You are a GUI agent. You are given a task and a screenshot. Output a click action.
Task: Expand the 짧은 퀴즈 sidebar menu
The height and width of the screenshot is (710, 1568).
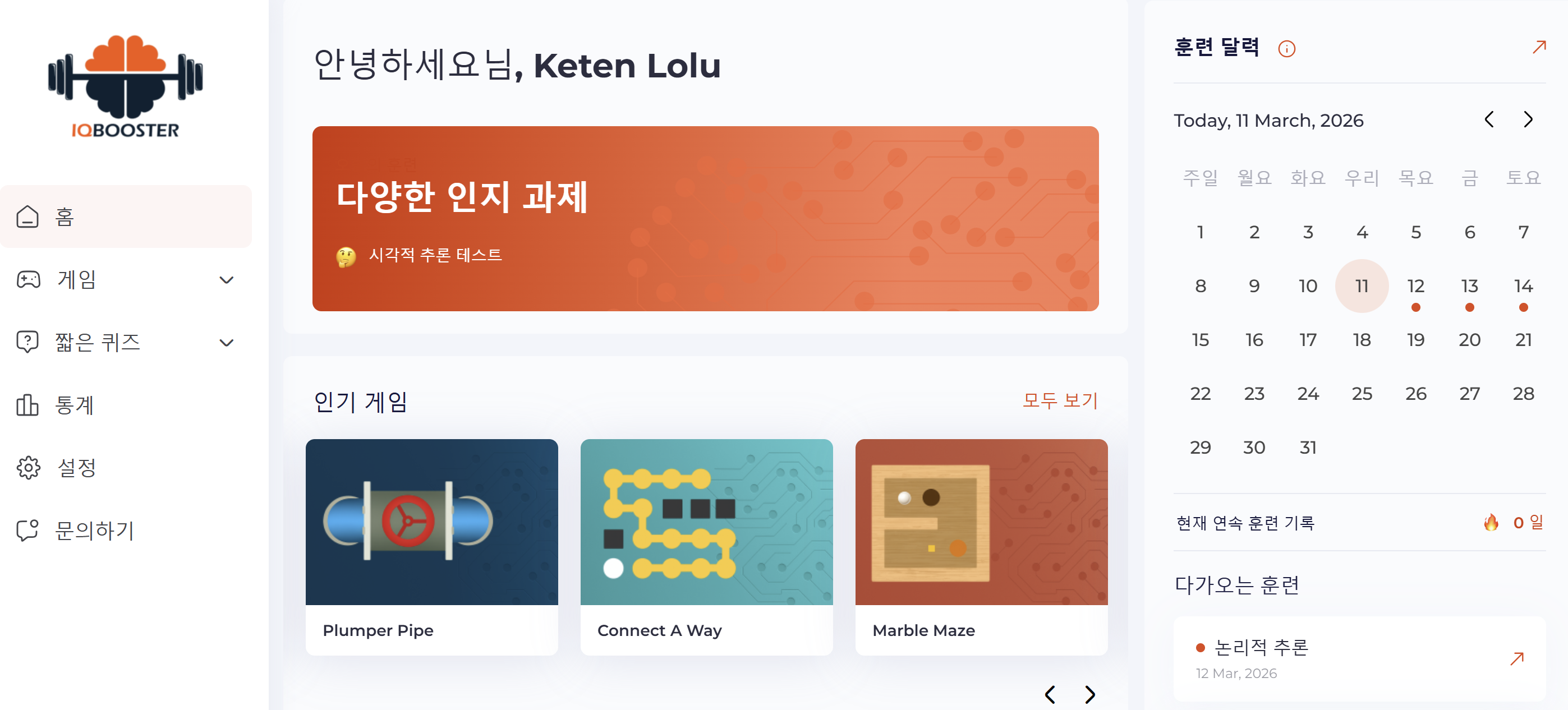227,342
